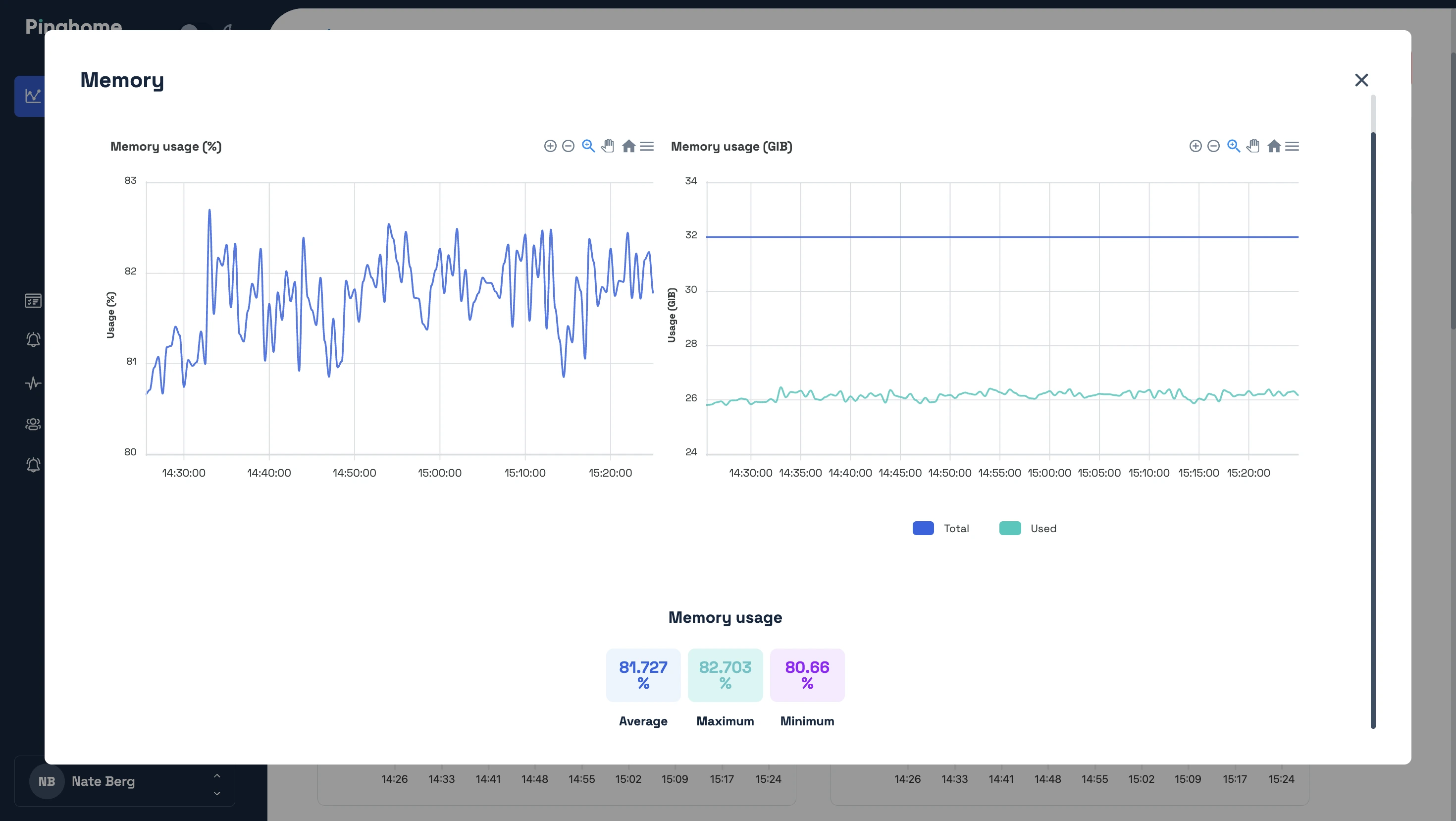Open the metrics chart view in the sidebar

click(x=32, y=96)
